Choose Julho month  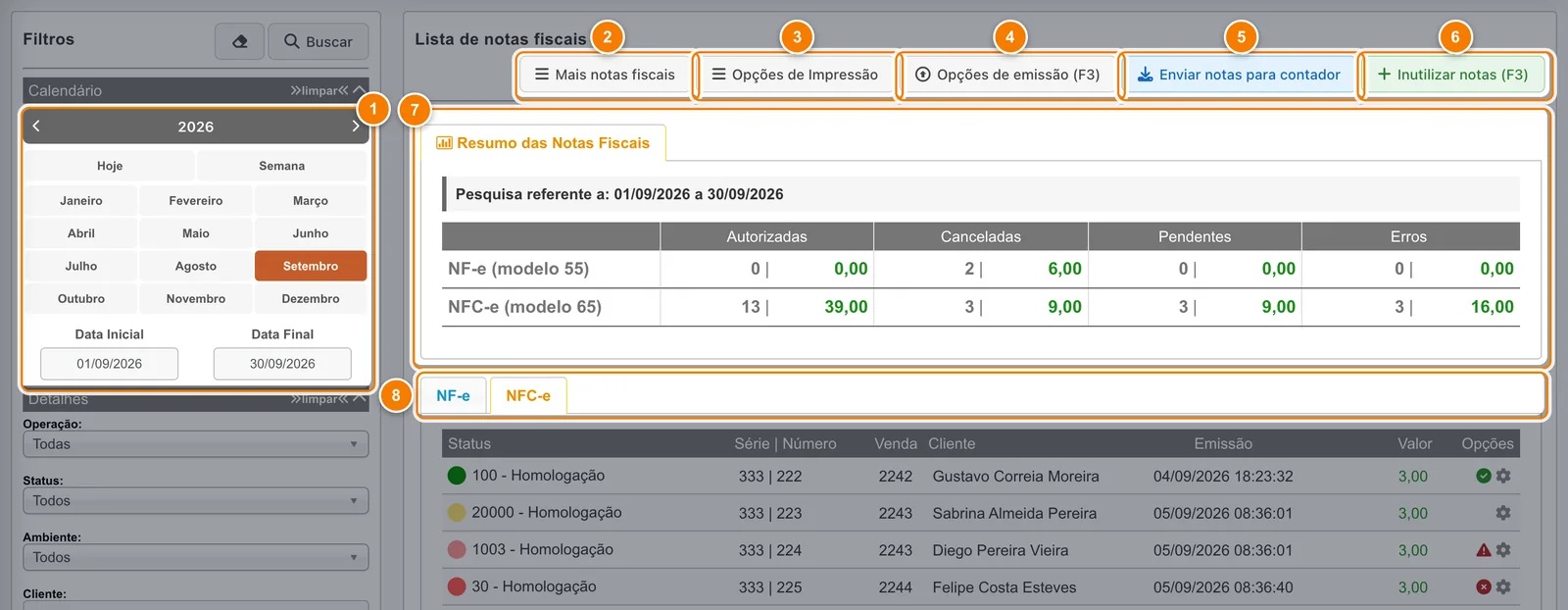pyautogui.click(x=81, y=266)
